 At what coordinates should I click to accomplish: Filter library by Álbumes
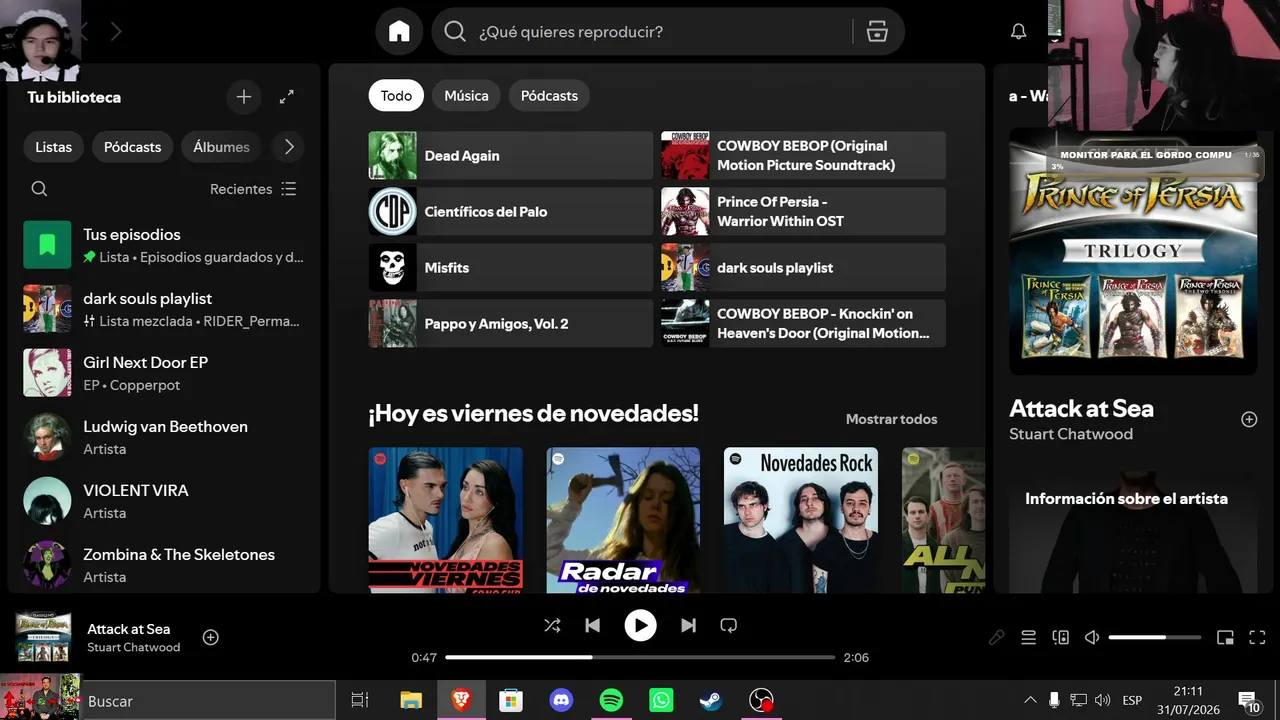(x=221, y=147)
